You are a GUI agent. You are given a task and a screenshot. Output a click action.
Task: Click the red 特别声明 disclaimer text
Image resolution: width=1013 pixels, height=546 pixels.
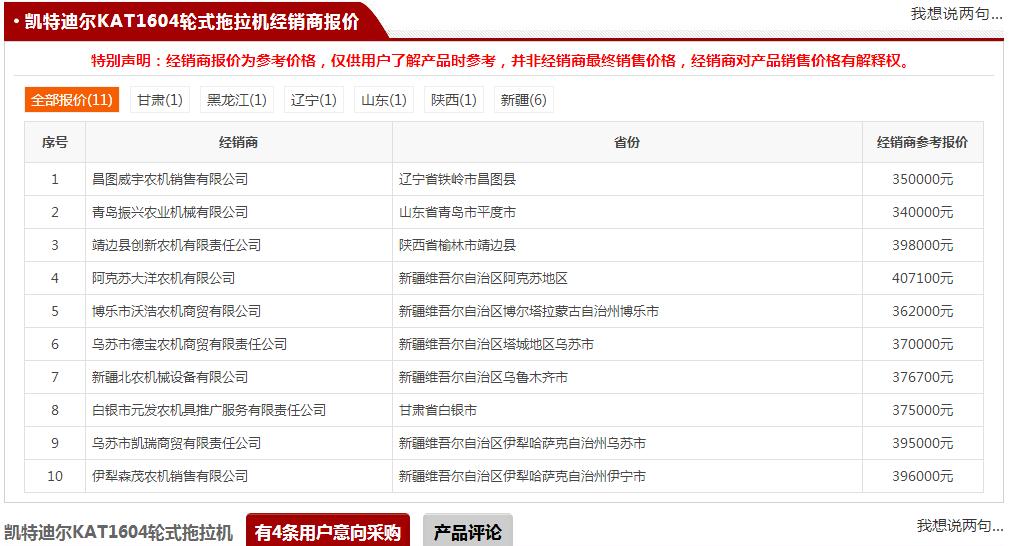point(501,61)
